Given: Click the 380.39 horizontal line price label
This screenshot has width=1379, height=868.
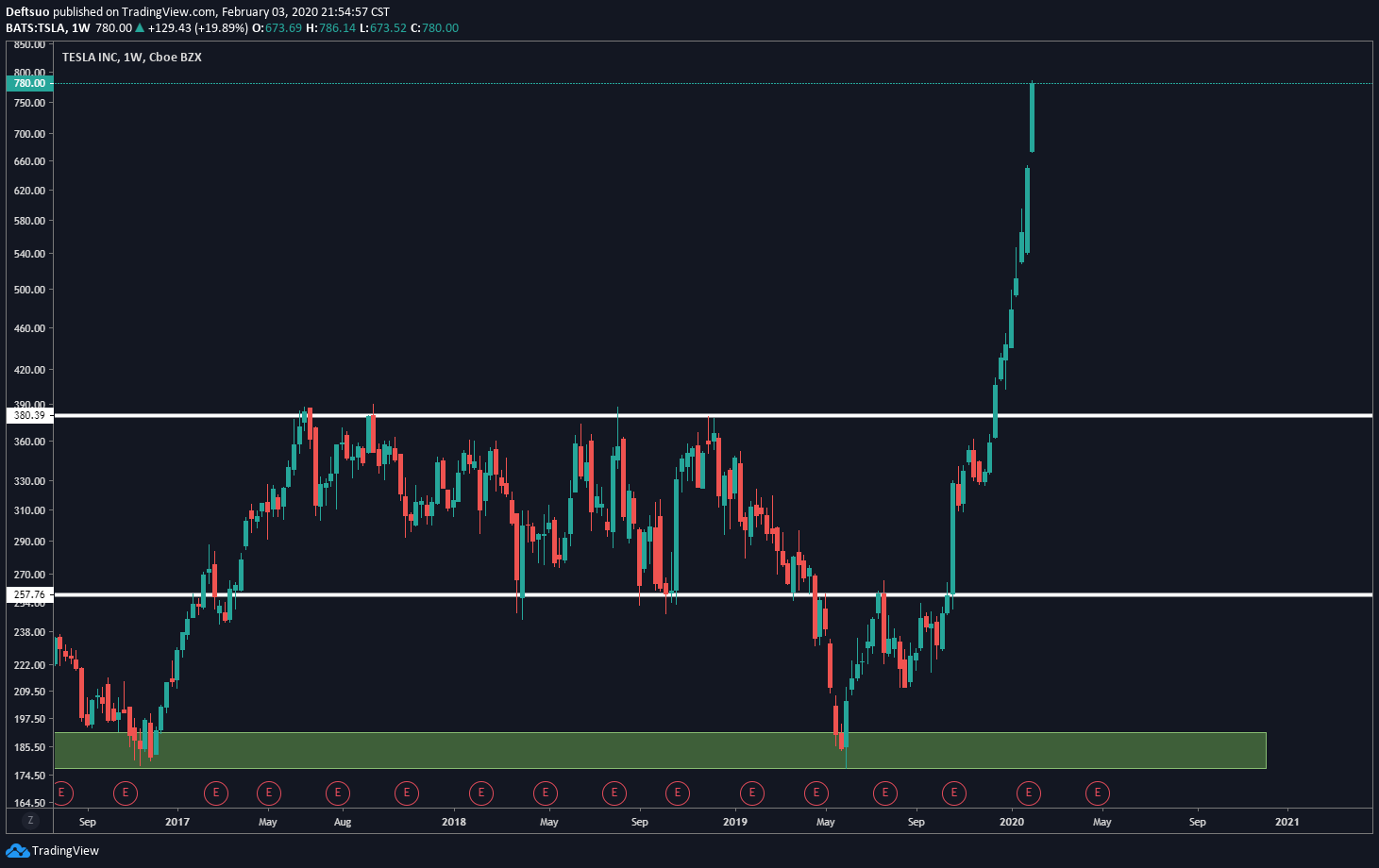Looking at the screenshot, I should coord(28,415).
